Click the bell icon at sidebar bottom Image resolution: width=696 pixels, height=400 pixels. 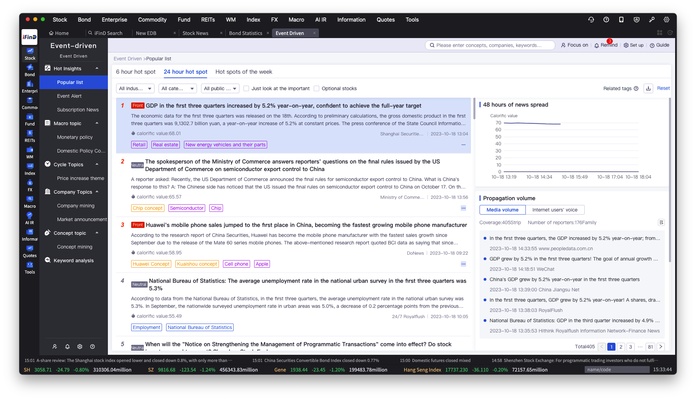pyautogui.click(x=67, y=346)
